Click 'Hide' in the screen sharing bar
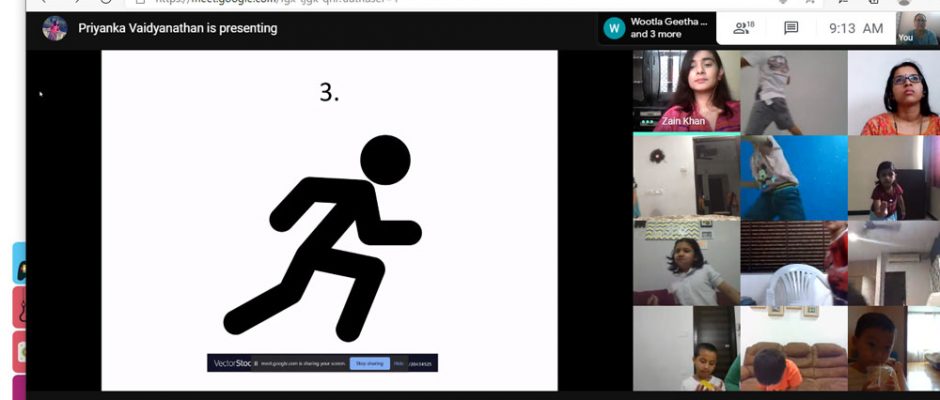The image size is (940, 400). point(399,363)
